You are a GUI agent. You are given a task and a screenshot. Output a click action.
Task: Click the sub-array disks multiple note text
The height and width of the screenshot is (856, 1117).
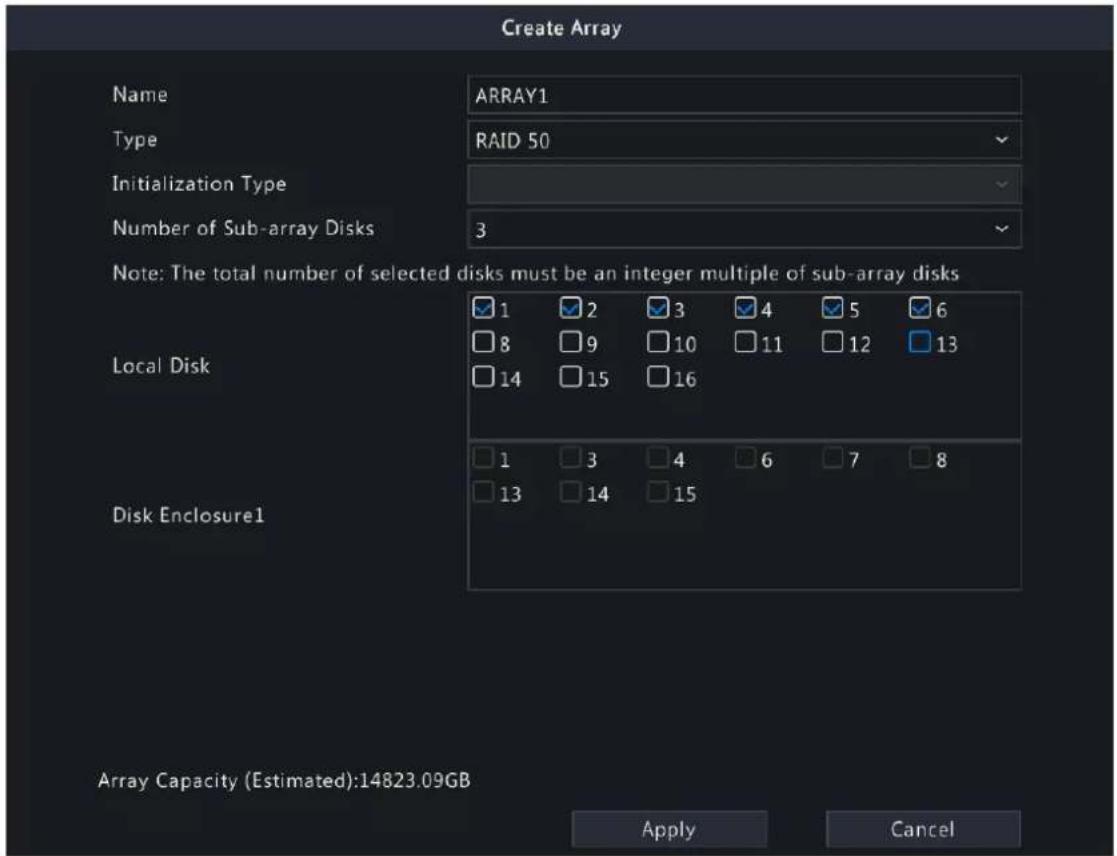tap(536, 273)
